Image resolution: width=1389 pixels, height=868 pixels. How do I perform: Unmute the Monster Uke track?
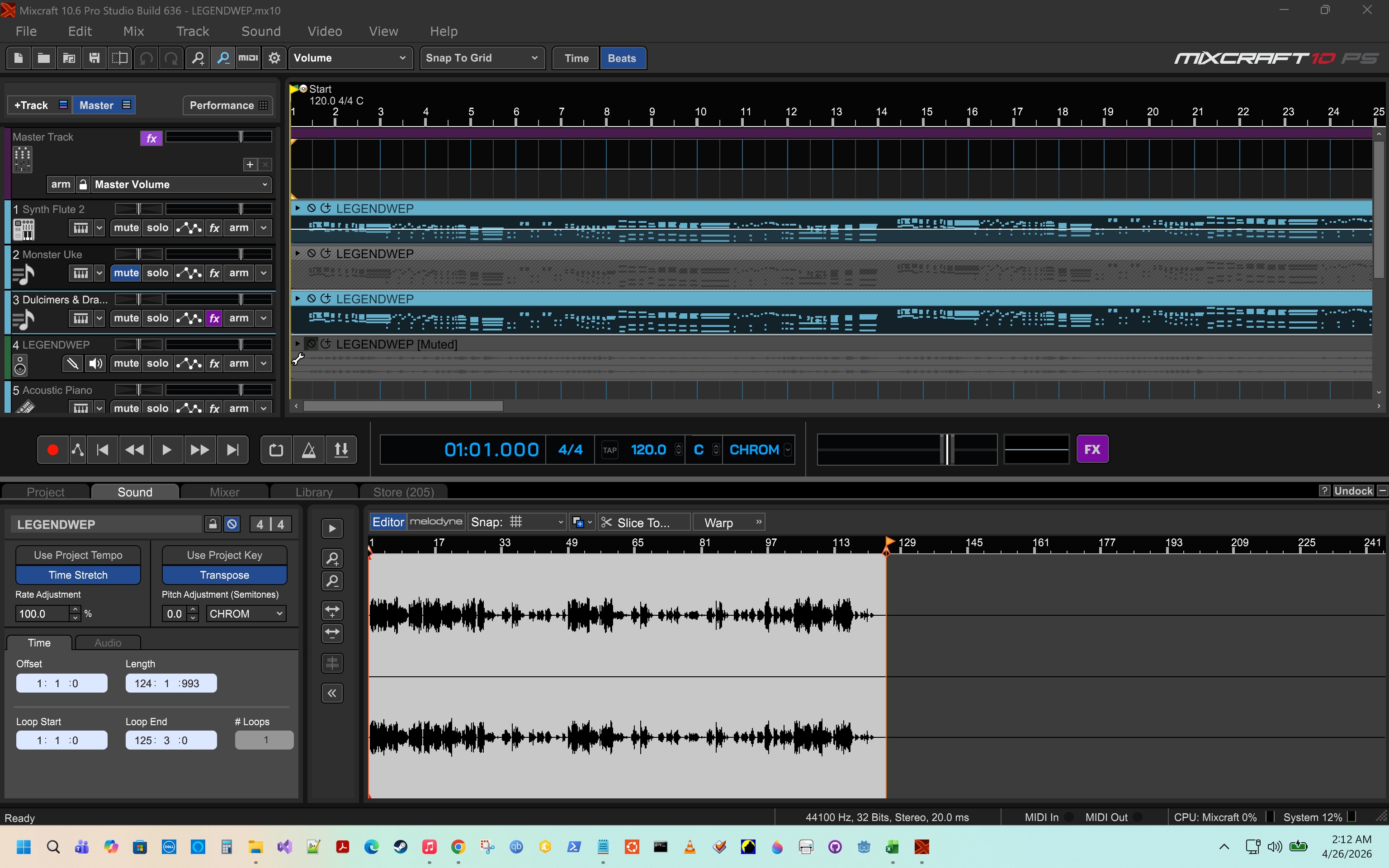126,273
